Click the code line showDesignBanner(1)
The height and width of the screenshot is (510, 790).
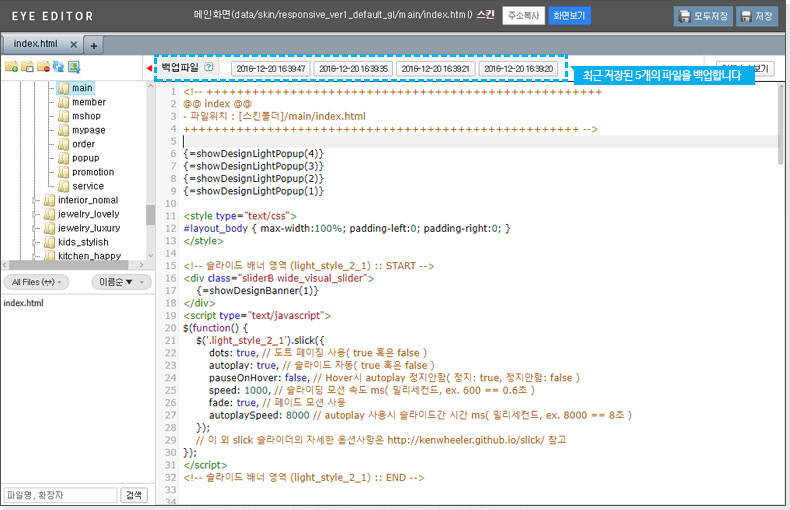[x=257, y=291]
